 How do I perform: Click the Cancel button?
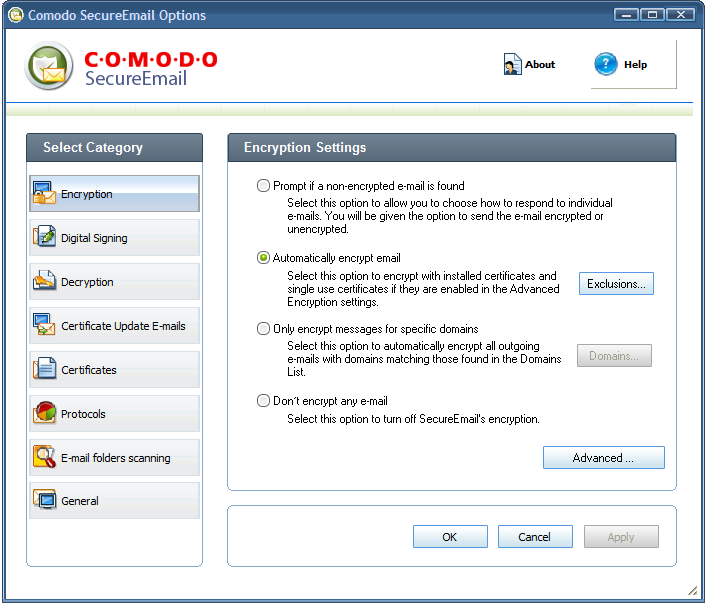535,537
